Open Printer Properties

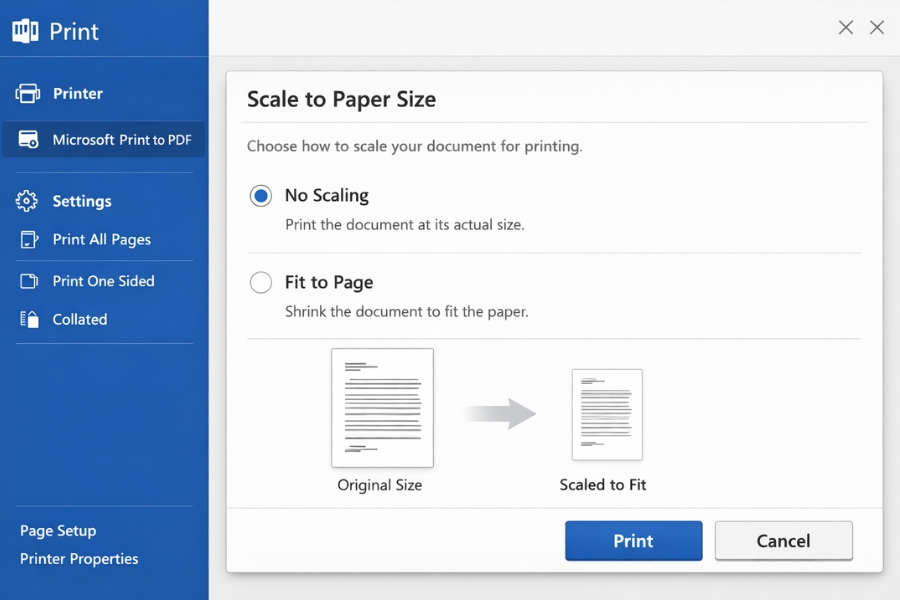tap(78, 559)
